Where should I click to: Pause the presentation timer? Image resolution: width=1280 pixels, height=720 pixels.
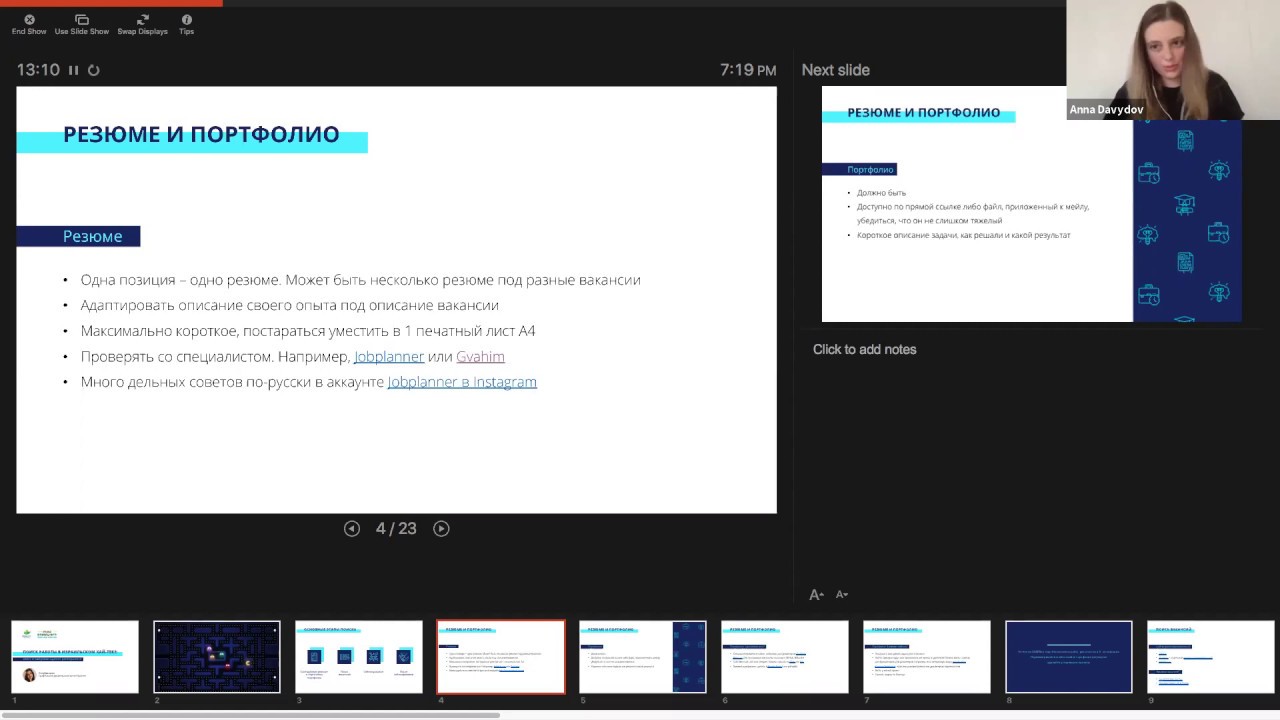(x=73, y=70)
